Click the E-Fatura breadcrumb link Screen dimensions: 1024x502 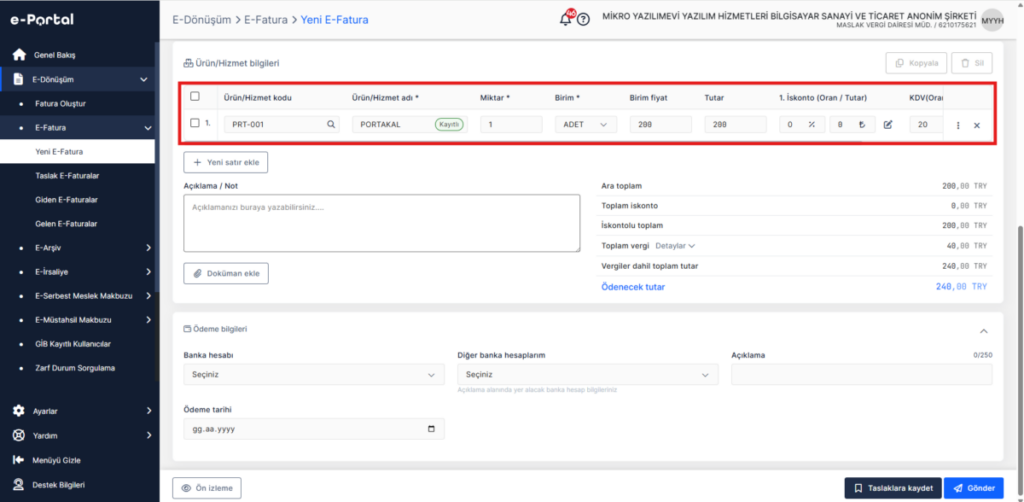[x=266, y=20]
